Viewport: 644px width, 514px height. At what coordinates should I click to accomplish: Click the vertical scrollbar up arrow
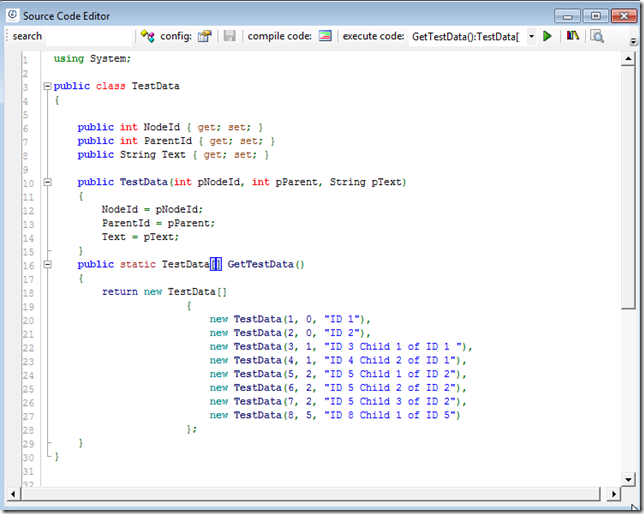click(628, 59)
